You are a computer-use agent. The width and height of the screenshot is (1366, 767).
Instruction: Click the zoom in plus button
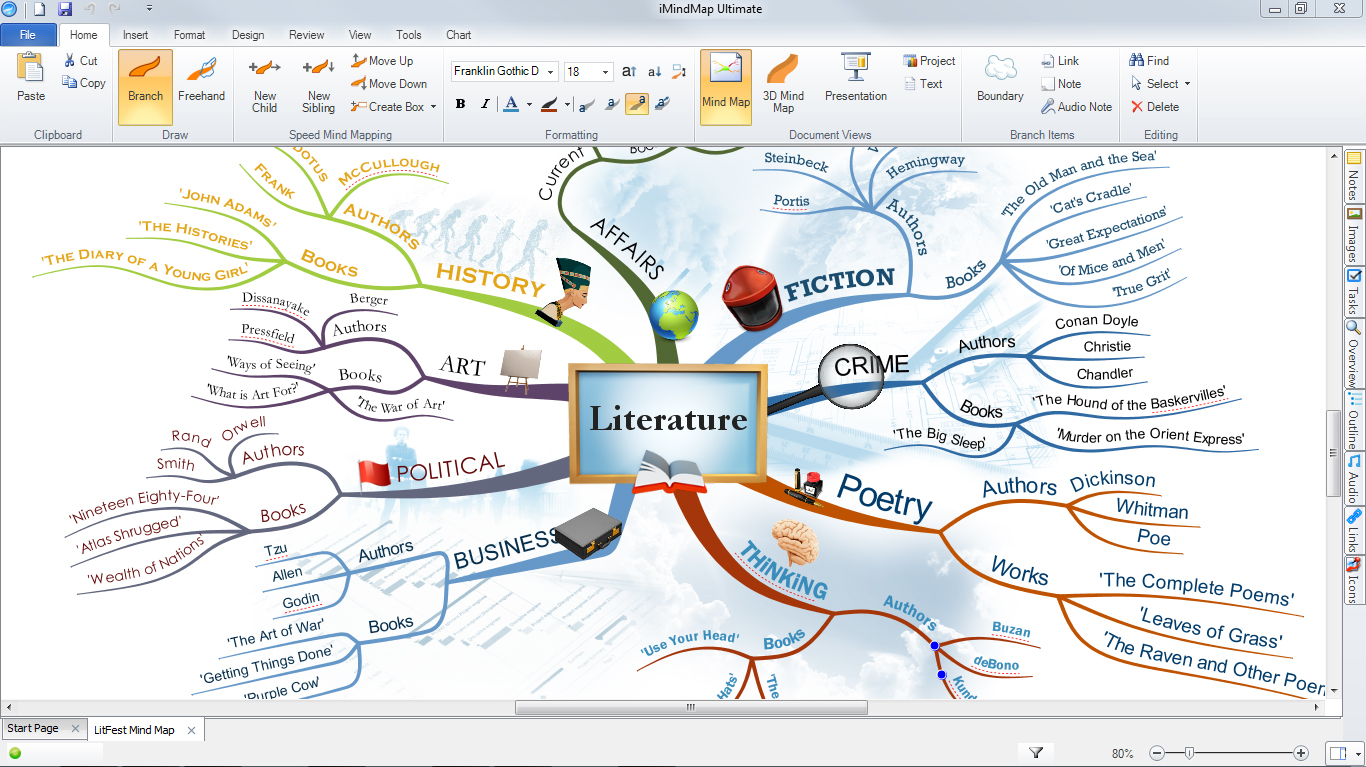pos(1301,753)
